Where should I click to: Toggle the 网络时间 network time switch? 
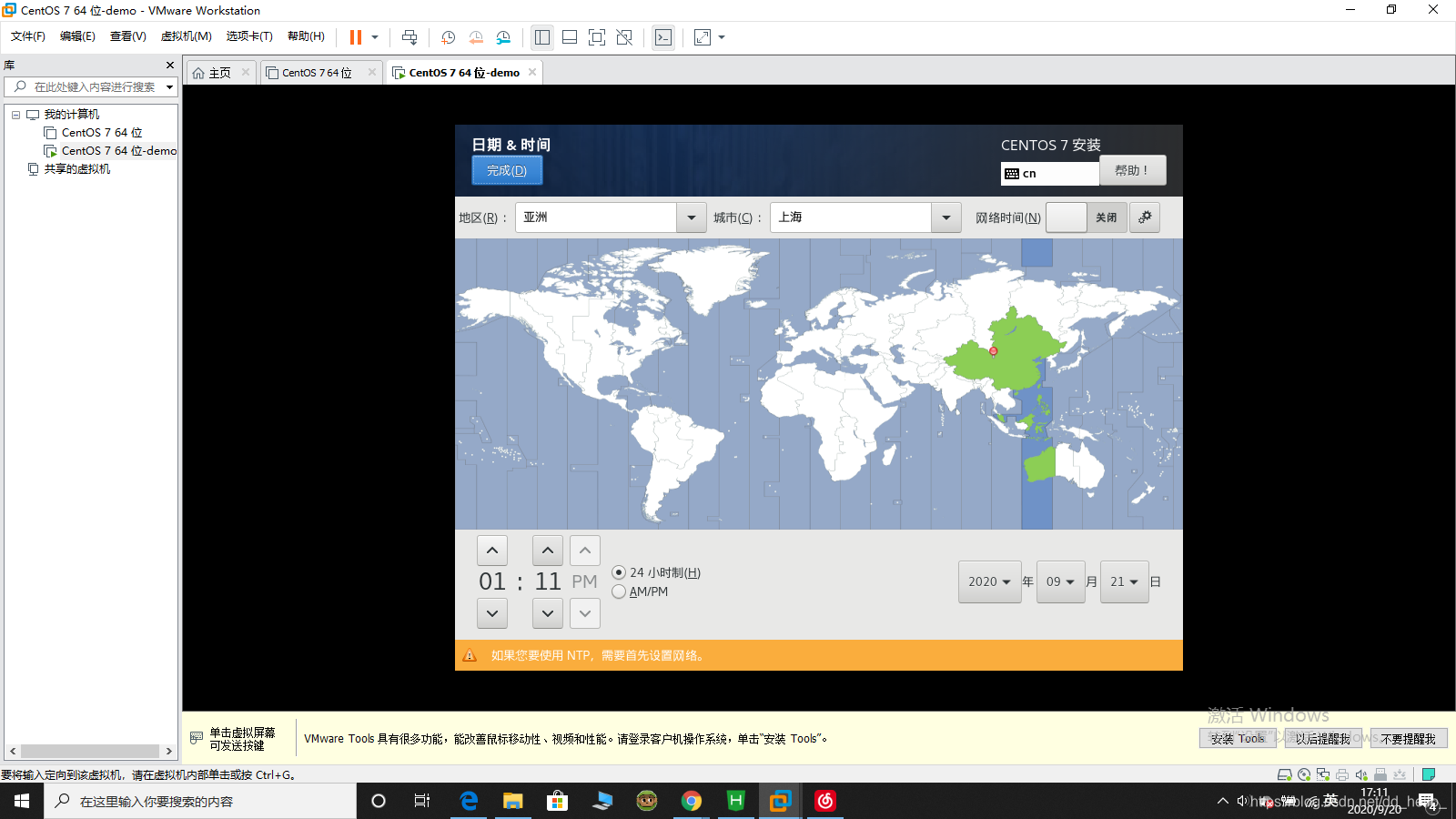(1087, 217)
